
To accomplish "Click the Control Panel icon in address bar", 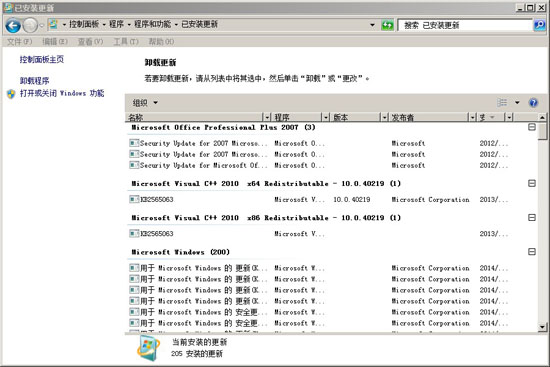I will (x=53, y=24).
